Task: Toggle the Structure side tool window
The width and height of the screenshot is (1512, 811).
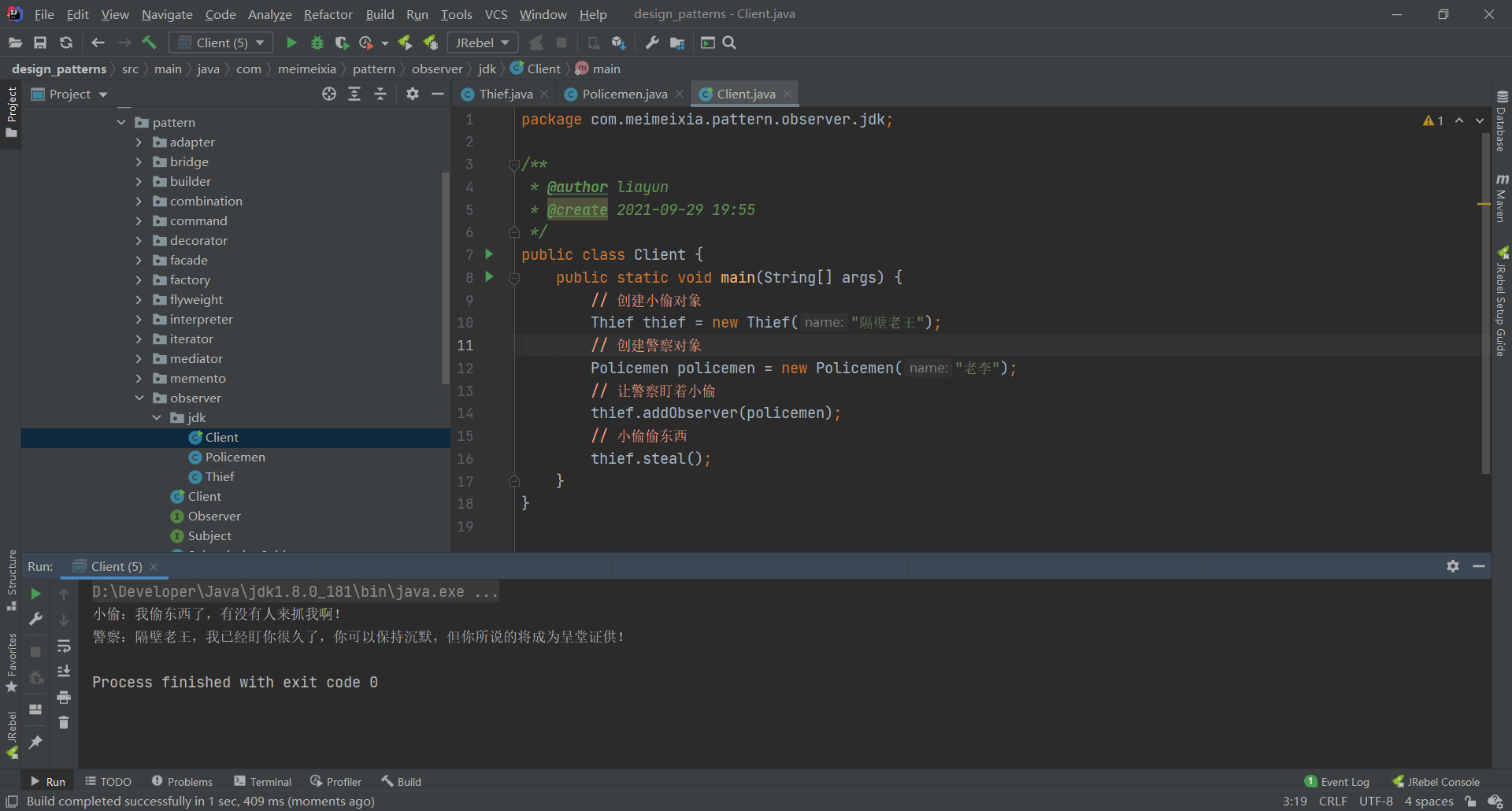Action: [11, 580]
